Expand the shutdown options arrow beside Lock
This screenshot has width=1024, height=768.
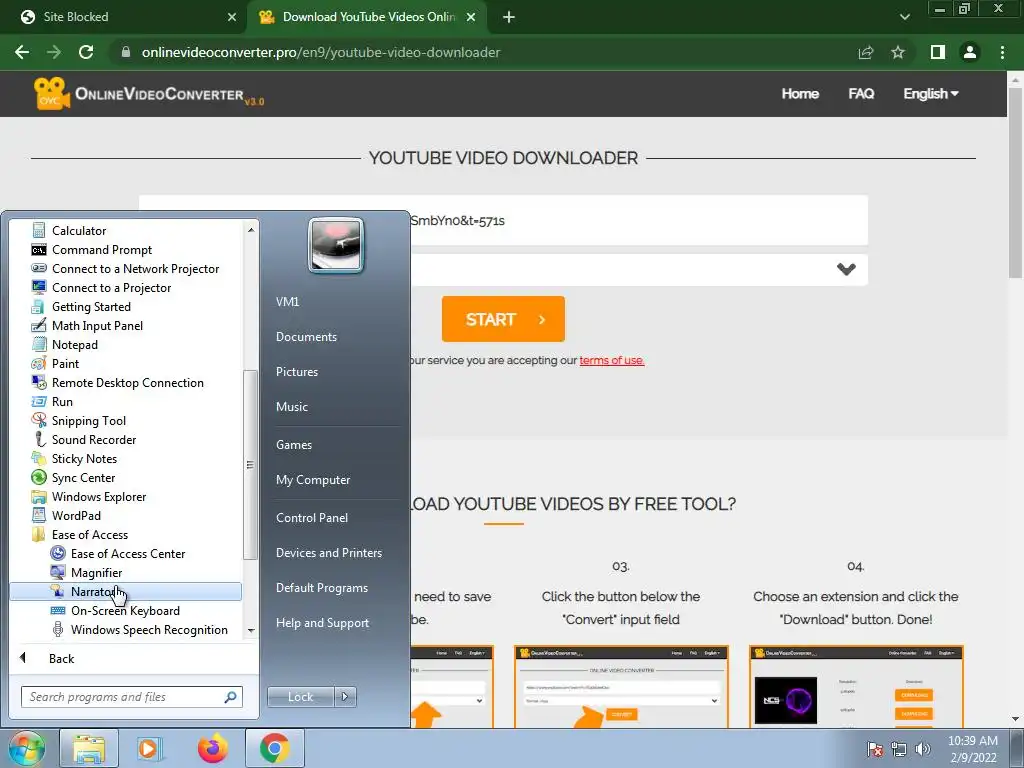pos(345,697)
